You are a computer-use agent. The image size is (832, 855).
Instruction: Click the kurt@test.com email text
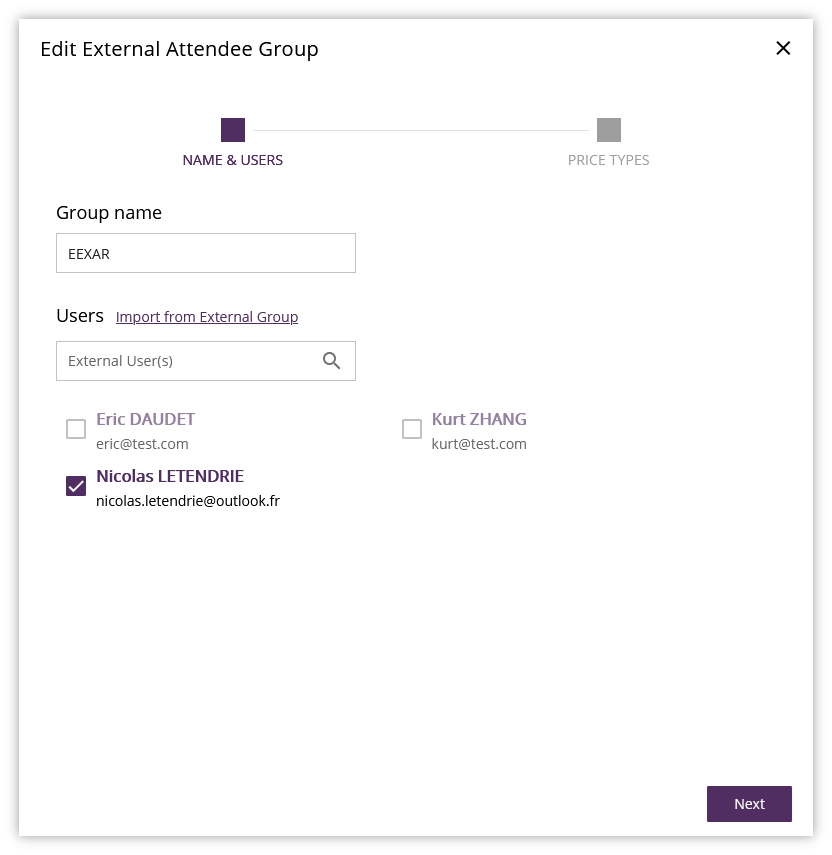479,444
